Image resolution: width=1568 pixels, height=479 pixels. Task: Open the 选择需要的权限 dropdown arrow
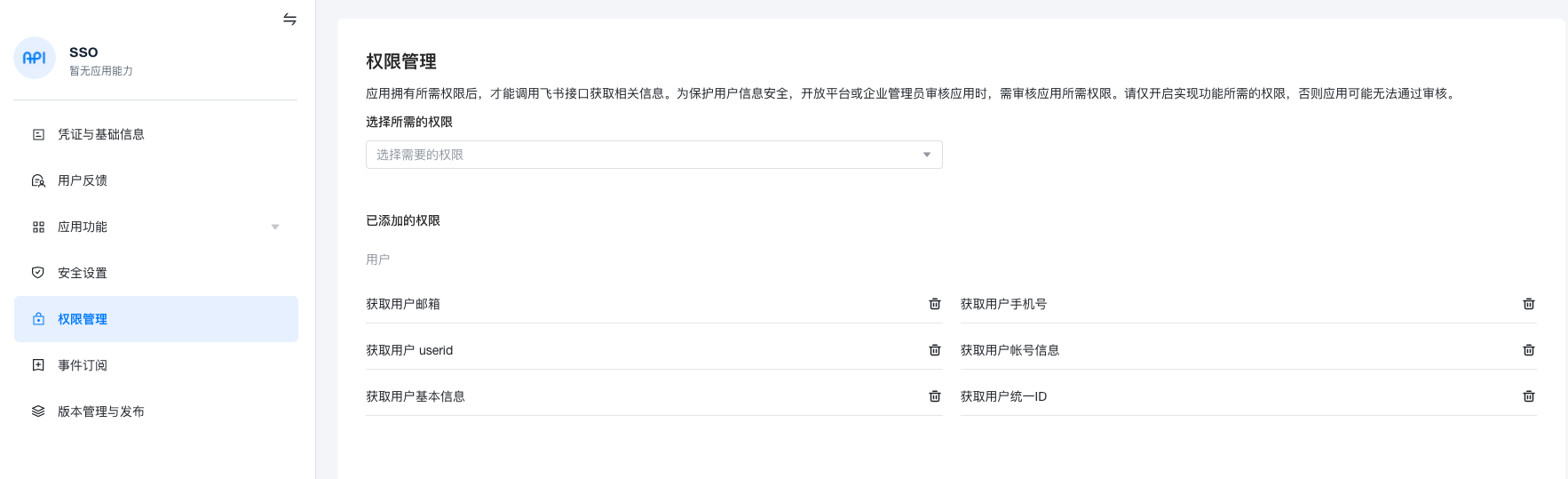(926, 155)
